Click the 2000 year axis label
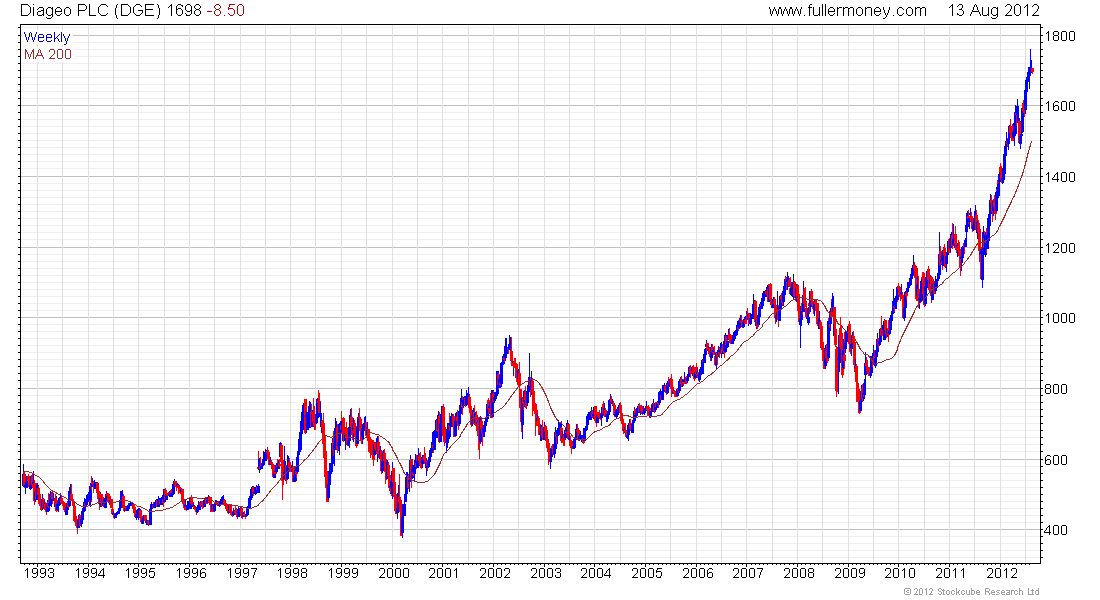The image size is (1100, 600). pyautogui.click(x=394, y=573)
